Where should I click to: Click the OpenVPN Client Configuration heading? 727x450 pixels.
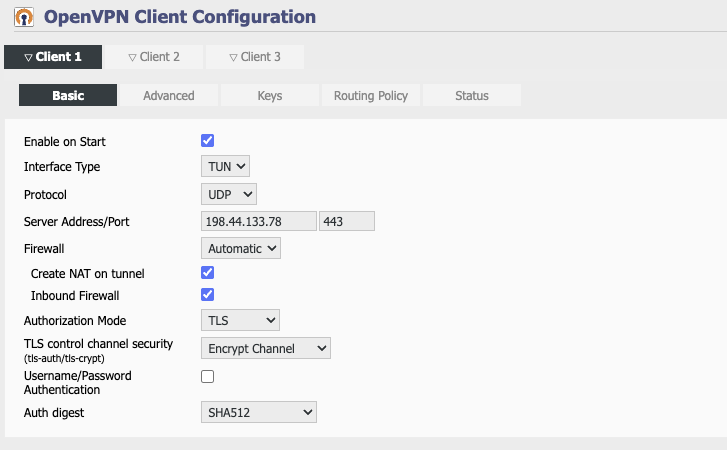point(180,17)
